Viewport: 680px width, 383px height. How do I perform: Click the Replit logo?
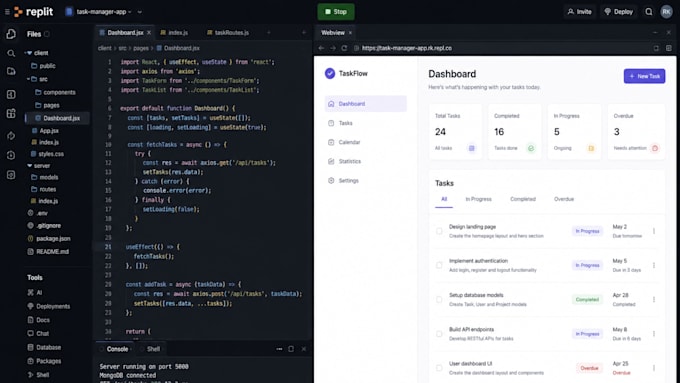click(34, 12)
